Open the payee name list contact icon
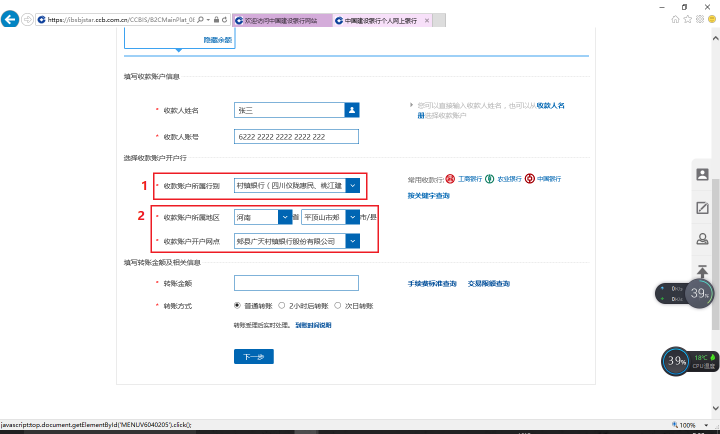Image resolution: width=720 pixels, height=434 pixels. tap(351, 109)
